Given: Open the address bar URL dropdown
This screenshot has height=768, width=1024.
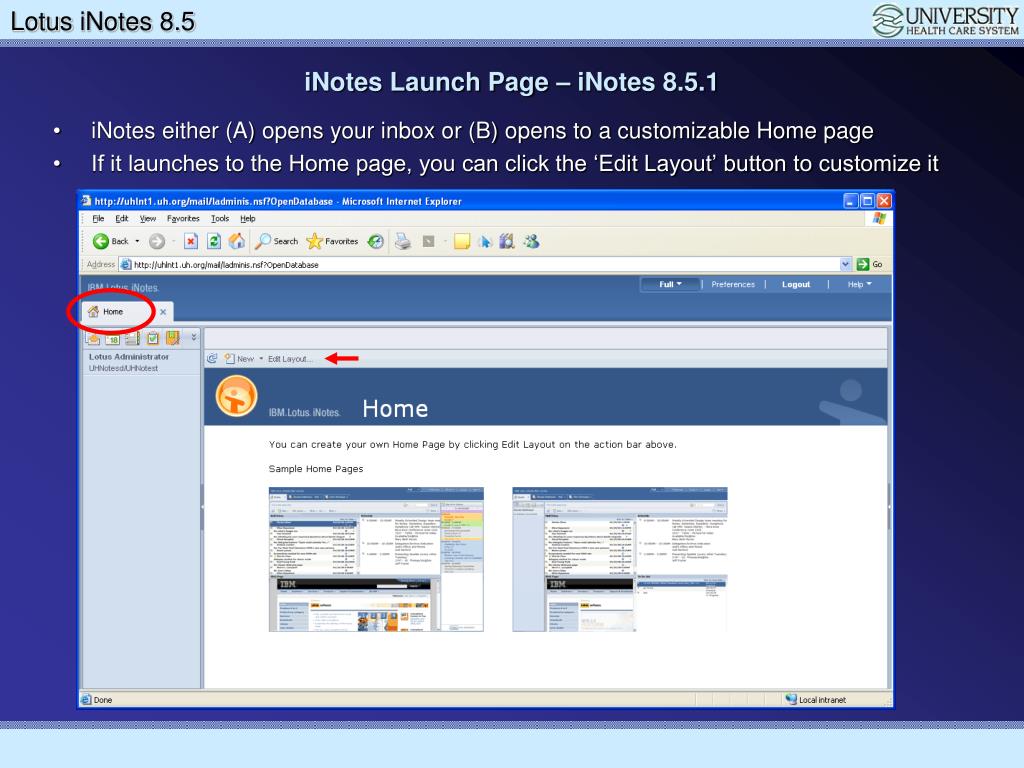Looking at the screenshot, I should (846, 264).
